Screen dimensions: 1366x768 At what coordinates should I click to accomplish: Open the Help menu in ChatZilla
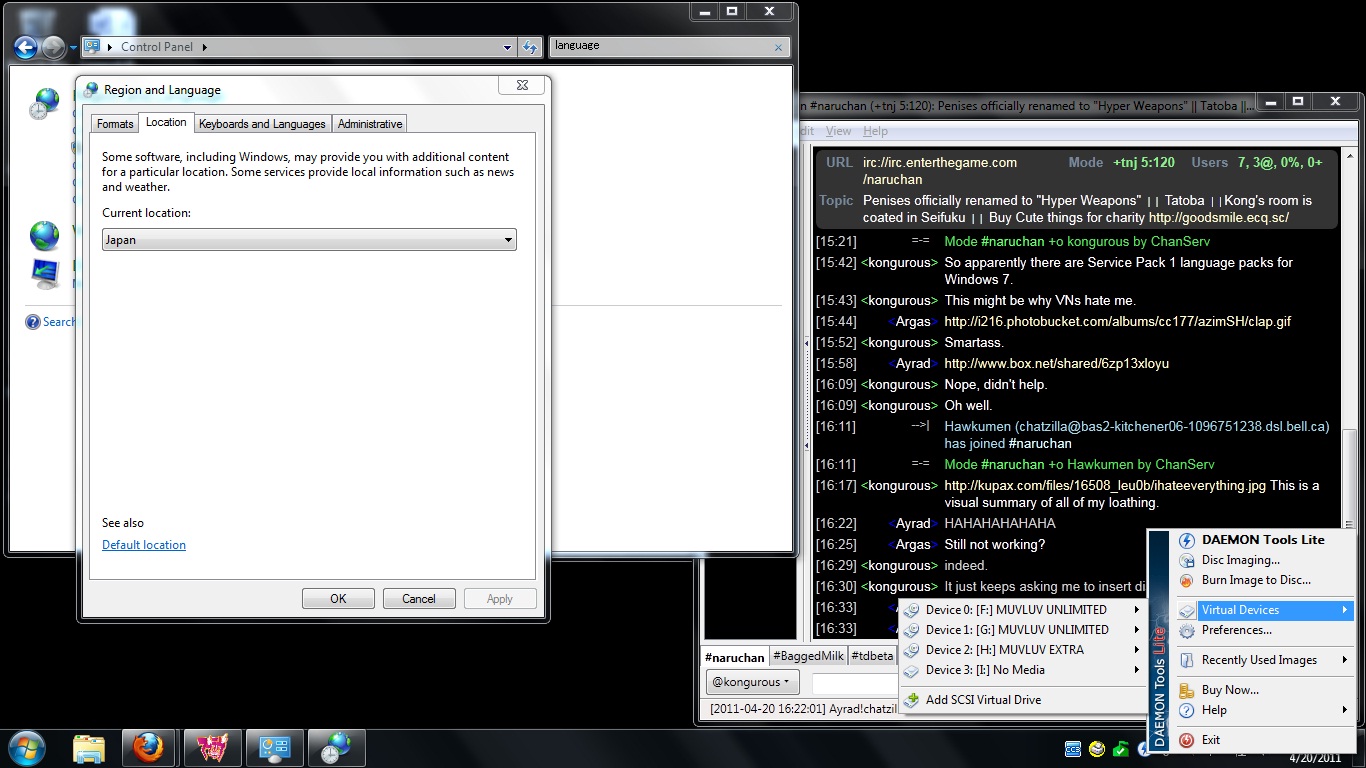[x=875, y=131]
